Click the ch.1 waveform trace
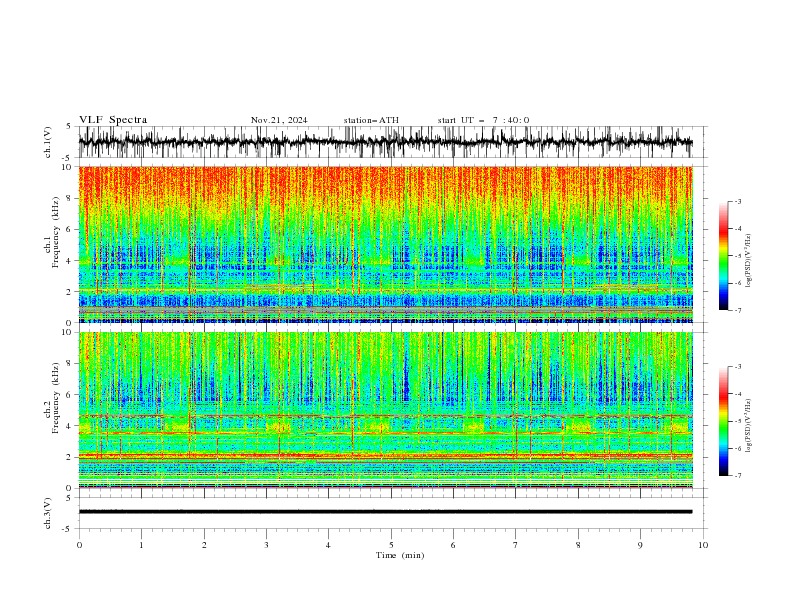 [x=385, y=142]
